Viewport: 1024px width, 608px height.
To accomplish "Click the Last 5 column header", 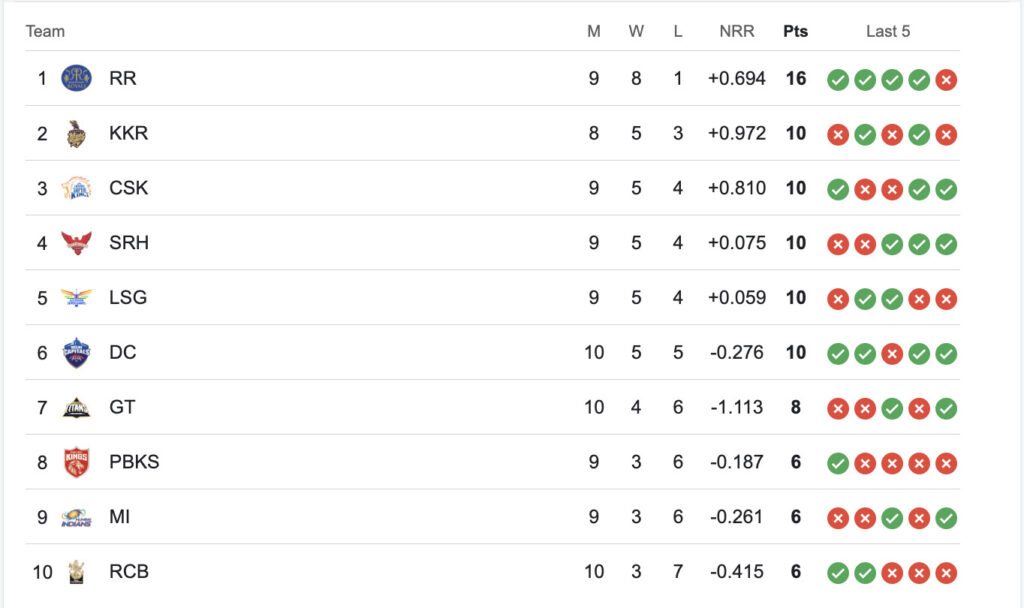I will point(888,31).
